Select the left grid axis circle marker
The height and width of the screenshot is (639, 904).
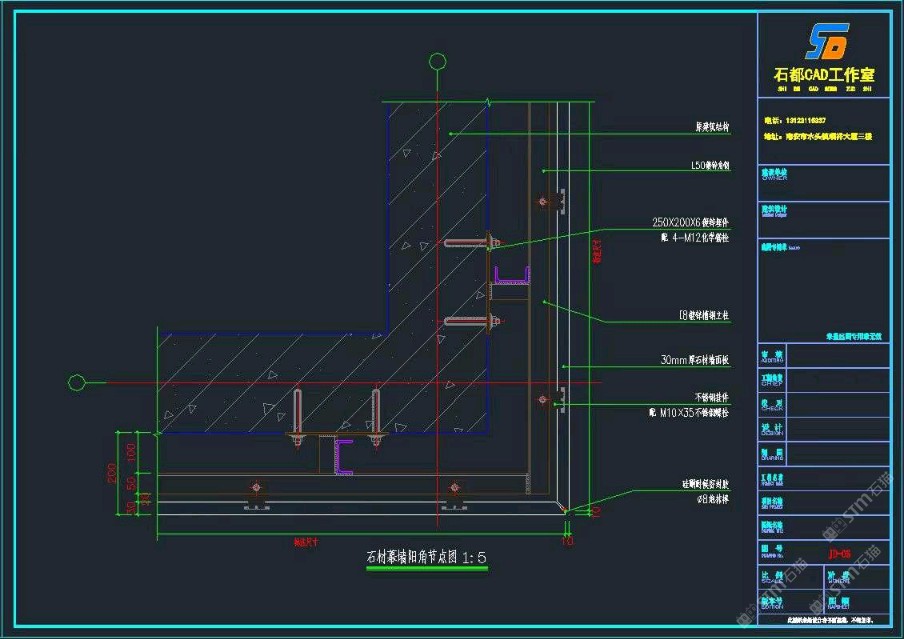(x=75, y=382)
